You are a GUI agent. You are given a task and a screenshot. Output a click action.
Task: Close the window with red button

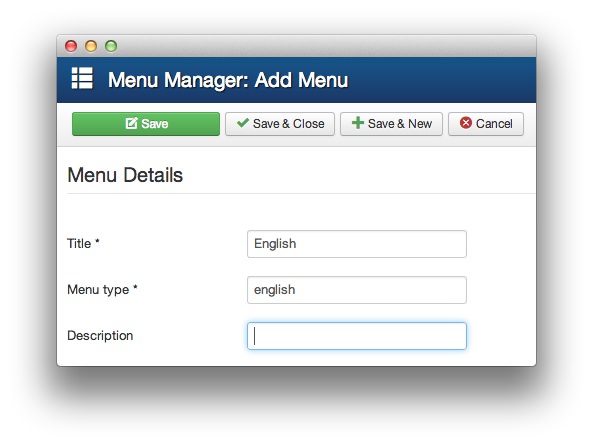pos(71,46)
